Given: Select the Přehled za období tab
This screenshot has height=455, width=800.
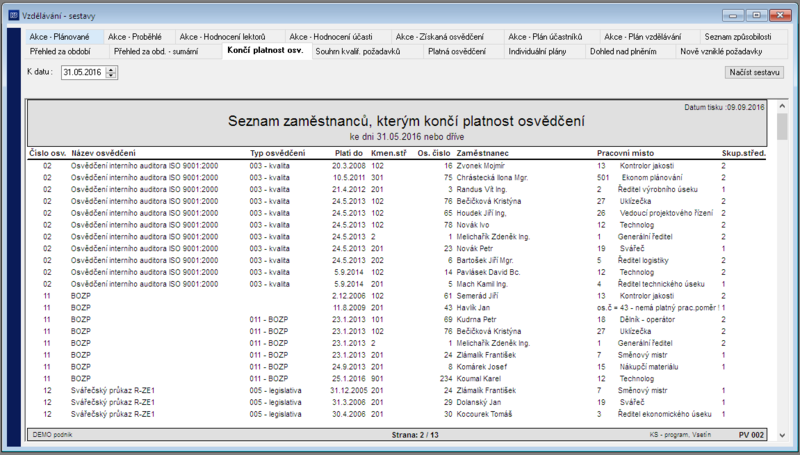Looking at the screenshot, I should pos(67,52).
